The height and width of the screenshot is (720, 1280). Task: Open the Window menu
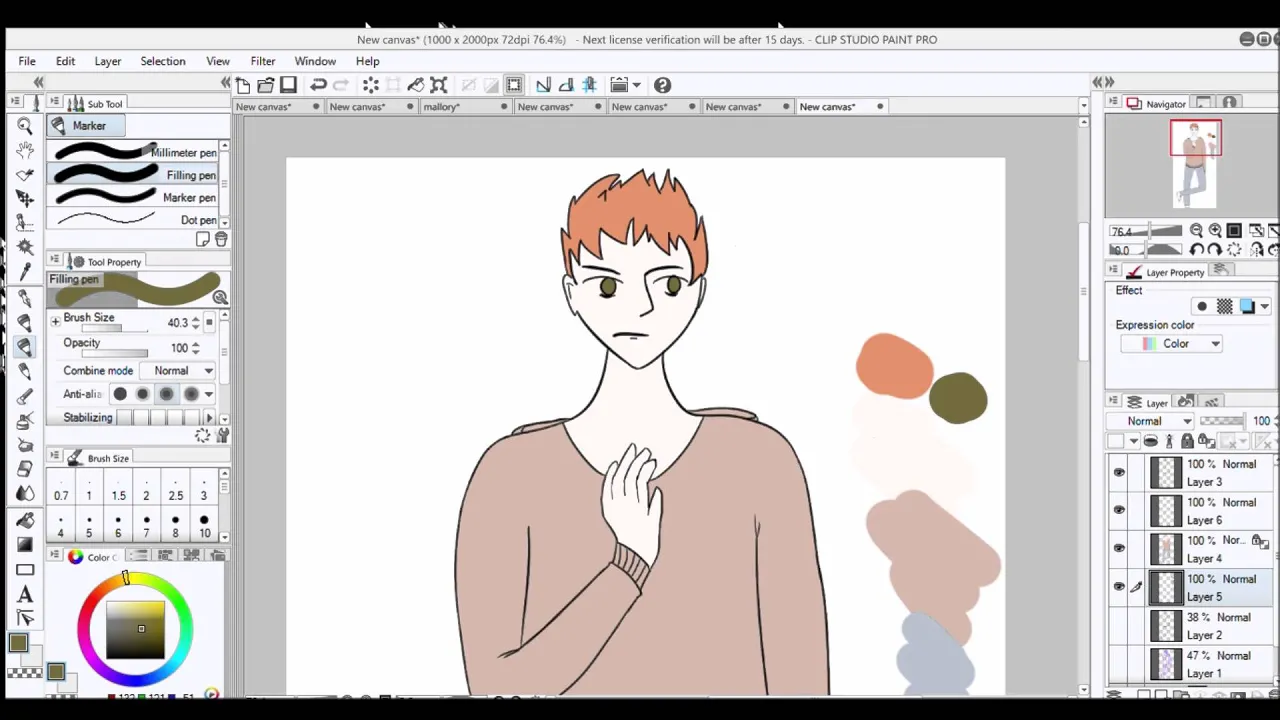coord(315,61)
